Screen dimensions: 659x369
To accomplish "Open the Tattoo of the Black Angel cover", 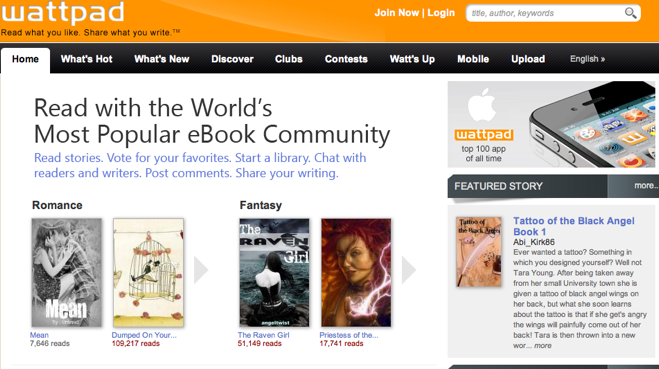I will click(x=479, y=252).
